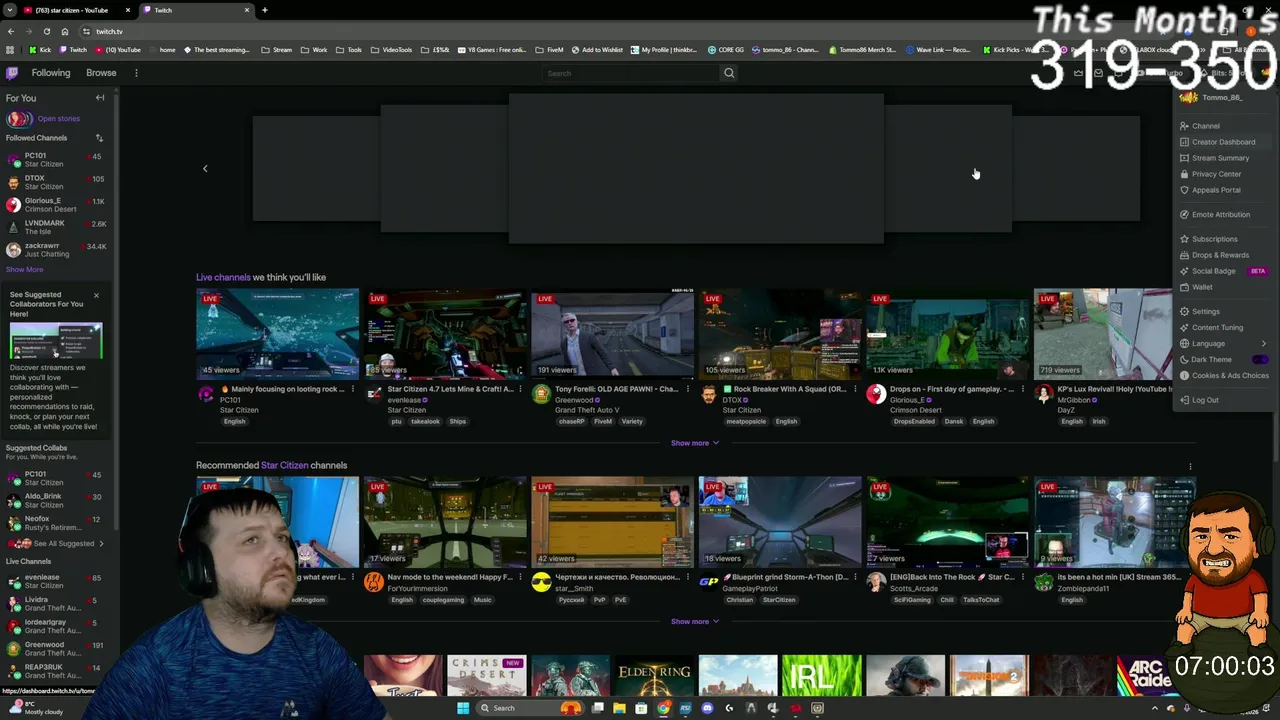Go back in browser history
1280x720 pixels.
pos(11,32)
